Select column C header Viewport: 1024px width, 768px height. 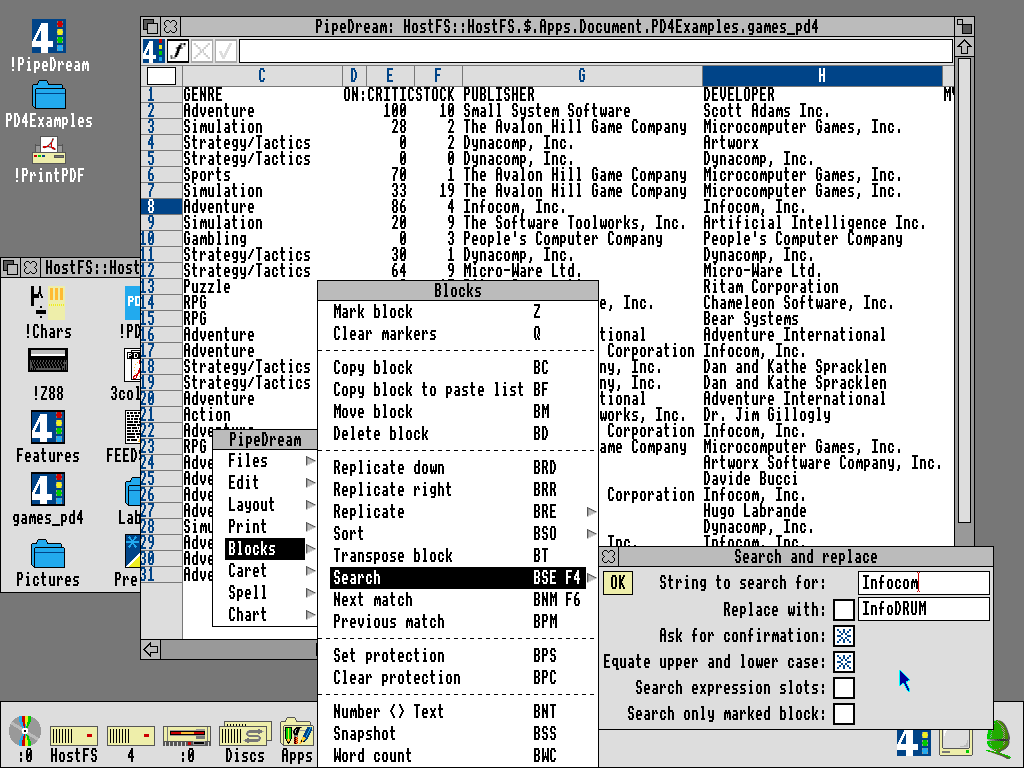coord(262,76)
